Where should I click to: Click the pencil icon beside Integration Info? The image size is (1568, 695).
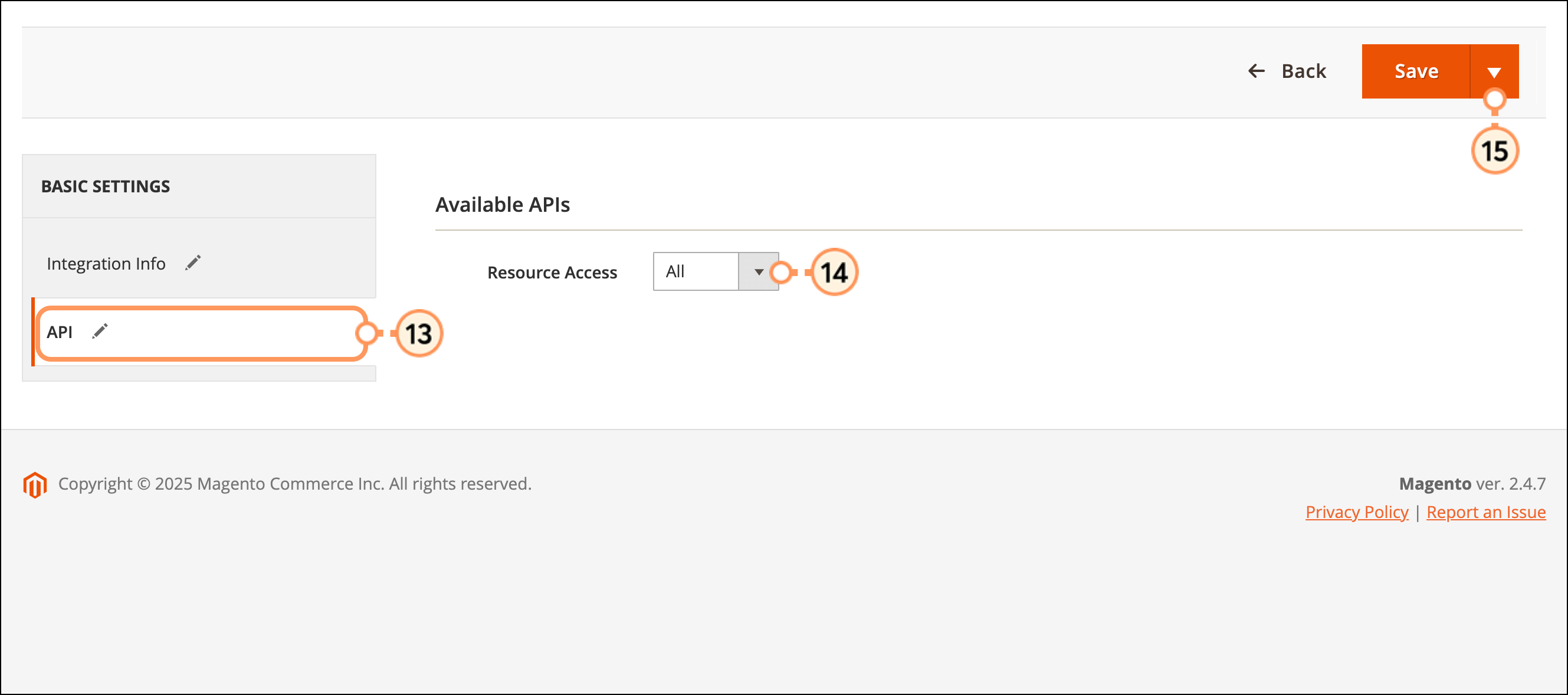(x=193, y=263)
